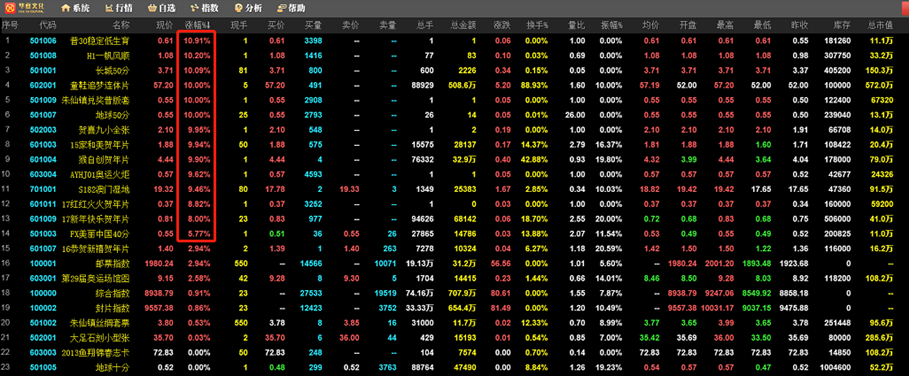The height and width of the screenshot is (376, 909).
Task: Open the 指数 index icon menu
Action: point(205,8)
